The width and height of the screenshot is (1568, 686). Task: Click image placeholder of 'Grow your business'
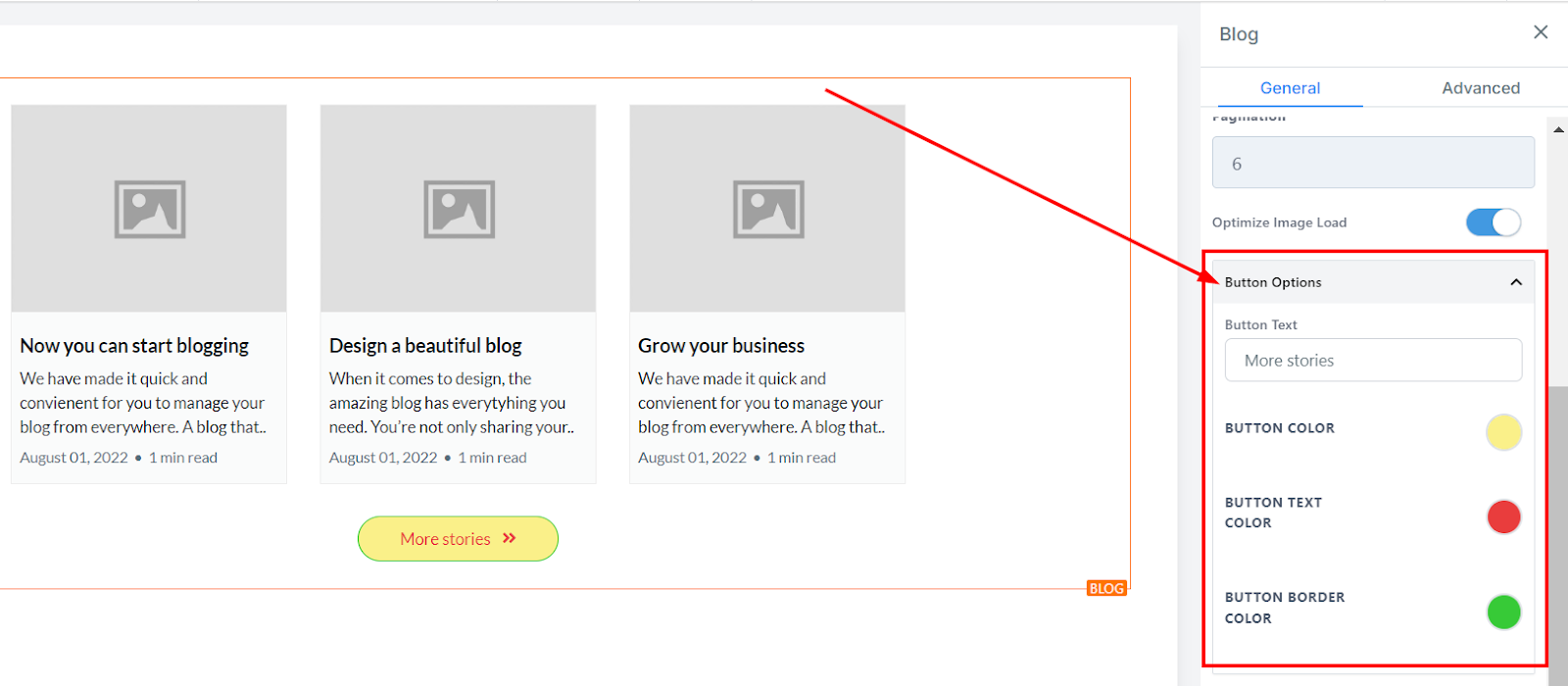(x=767, y=209)
